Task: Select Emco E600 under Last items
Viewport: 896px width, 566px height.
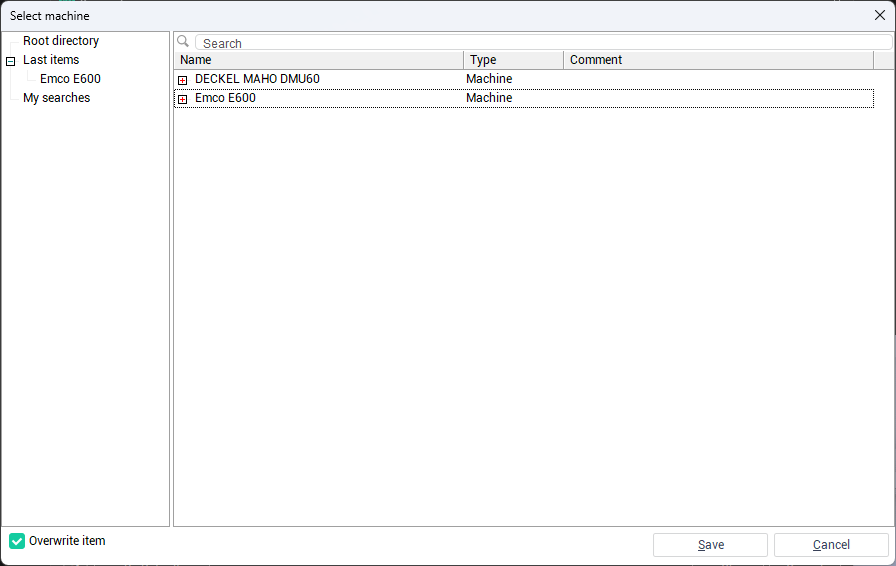Action: coord(70,79)
